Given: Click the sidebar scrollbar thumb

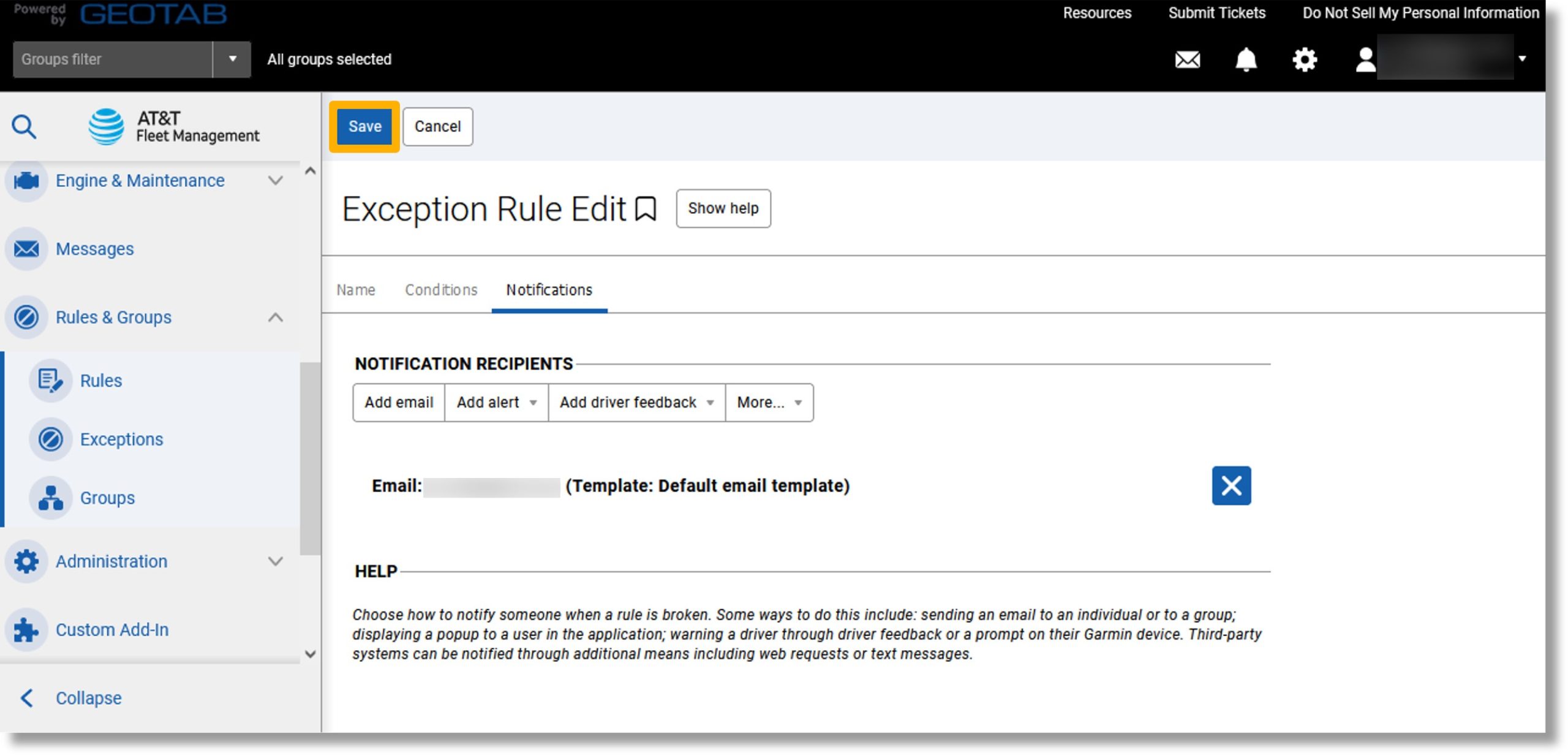Looking at the screenshot, I should pos(310,458).
